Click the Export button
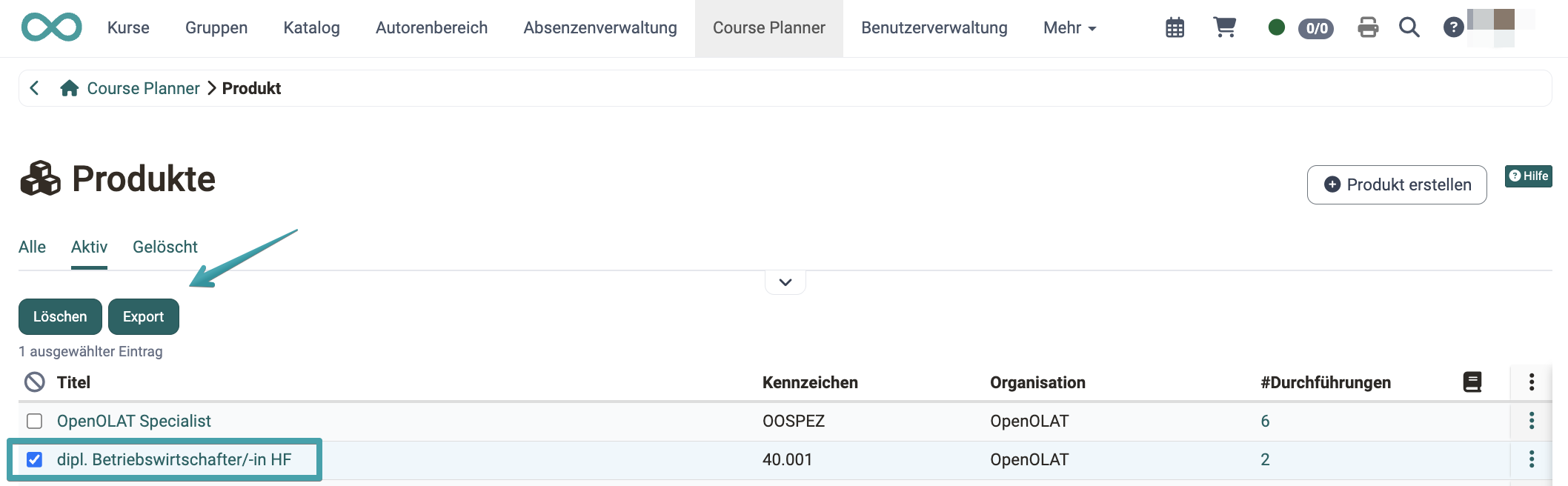This screenshot has height=486, width=1568. point(144,316)
